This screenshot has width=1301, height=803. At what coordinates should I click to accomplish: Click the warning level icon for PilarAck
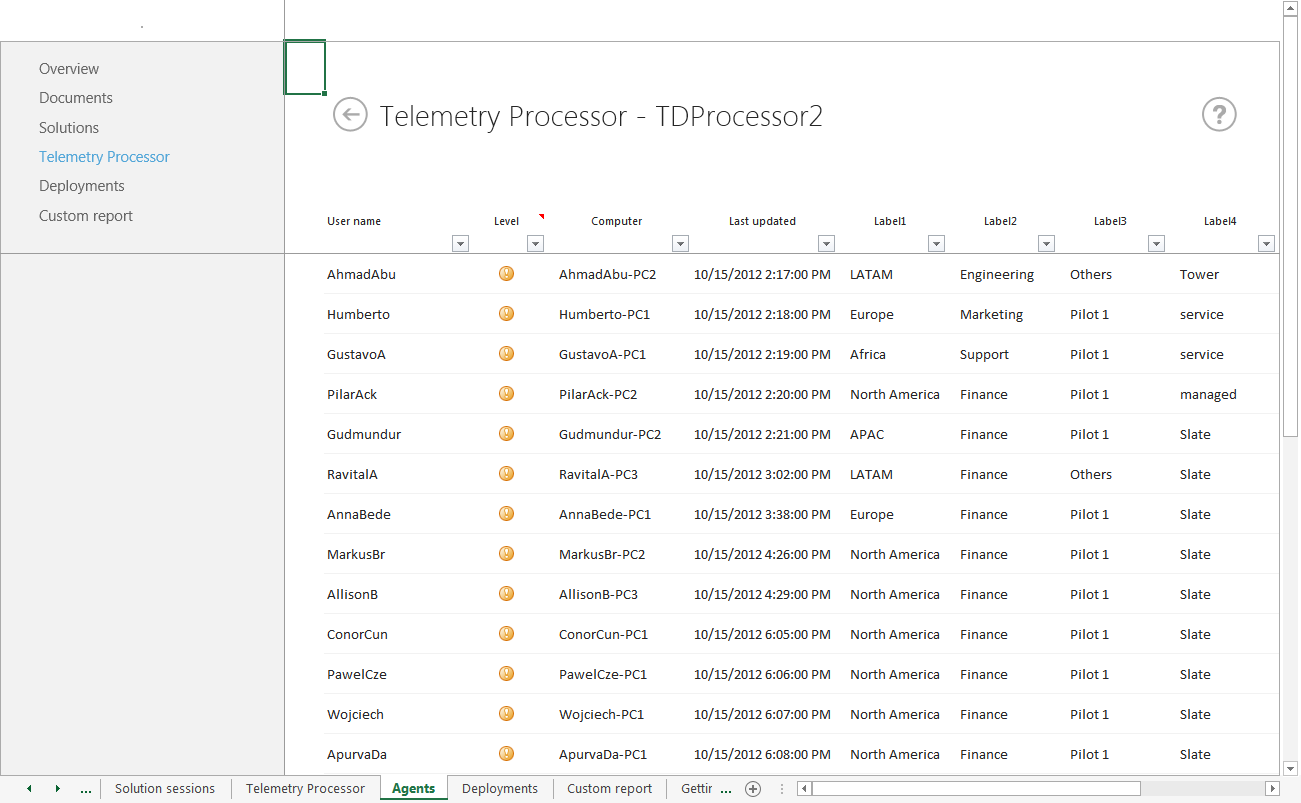click(506, 393)
